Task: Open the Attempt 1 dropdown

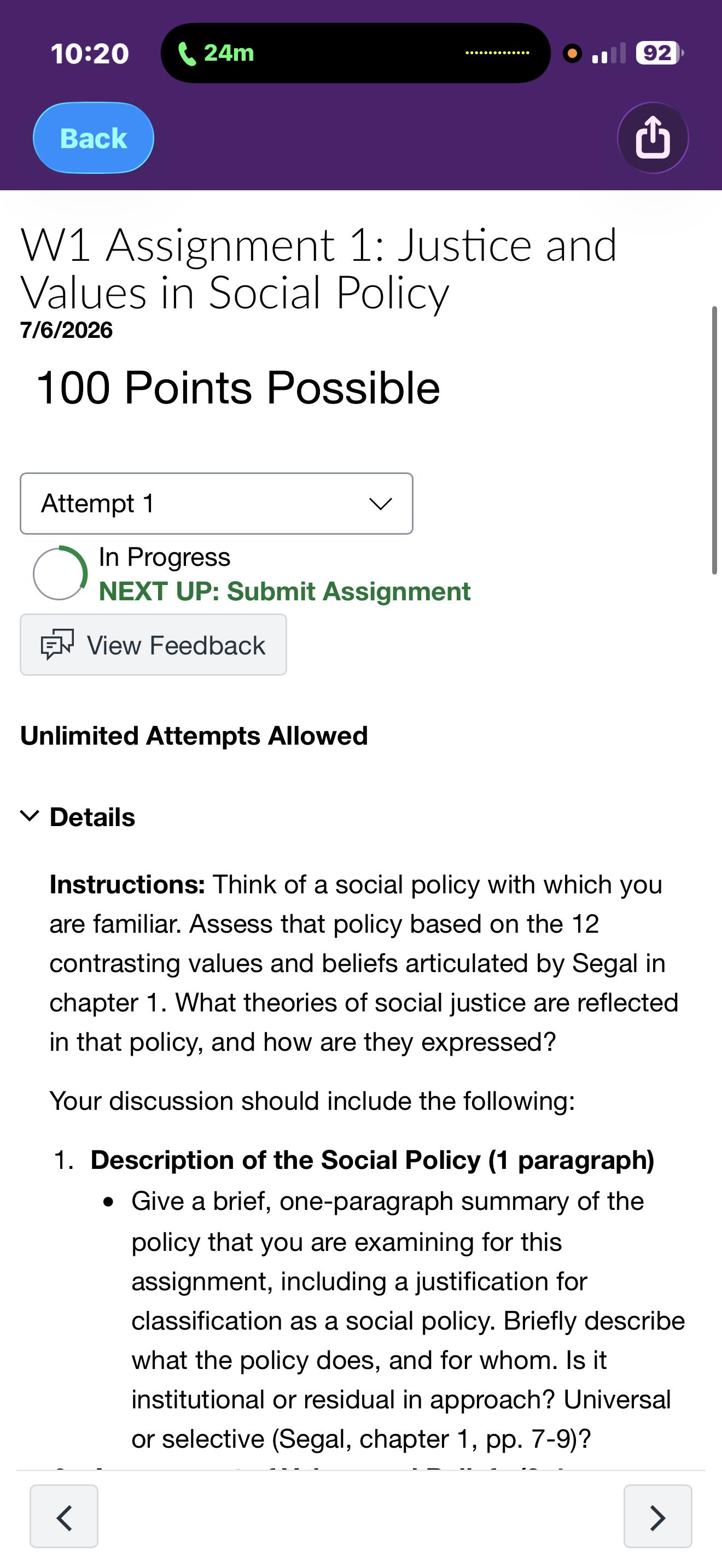Action: click(x=216, y=504)
